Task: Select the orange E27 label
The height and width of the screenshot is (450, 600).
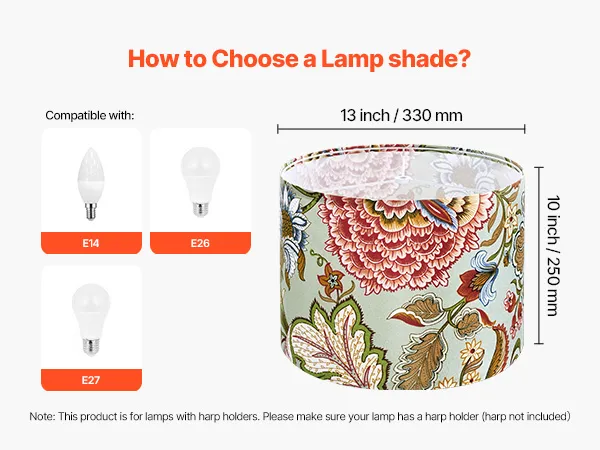Action: 91,380
